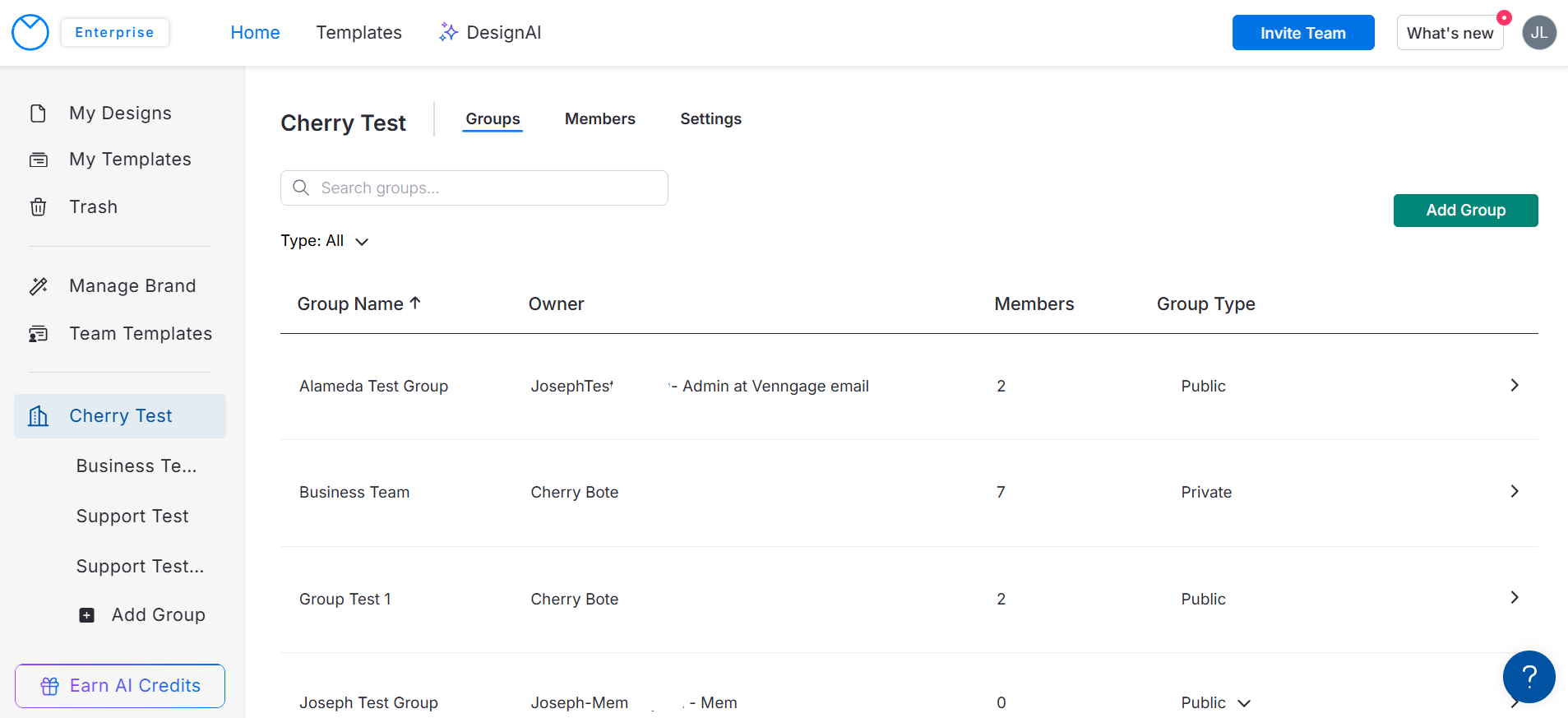Select Add Group in the sidebar
Image resolution: width=1568 pixels, height=718 pixels.
[x=142, y=615]
